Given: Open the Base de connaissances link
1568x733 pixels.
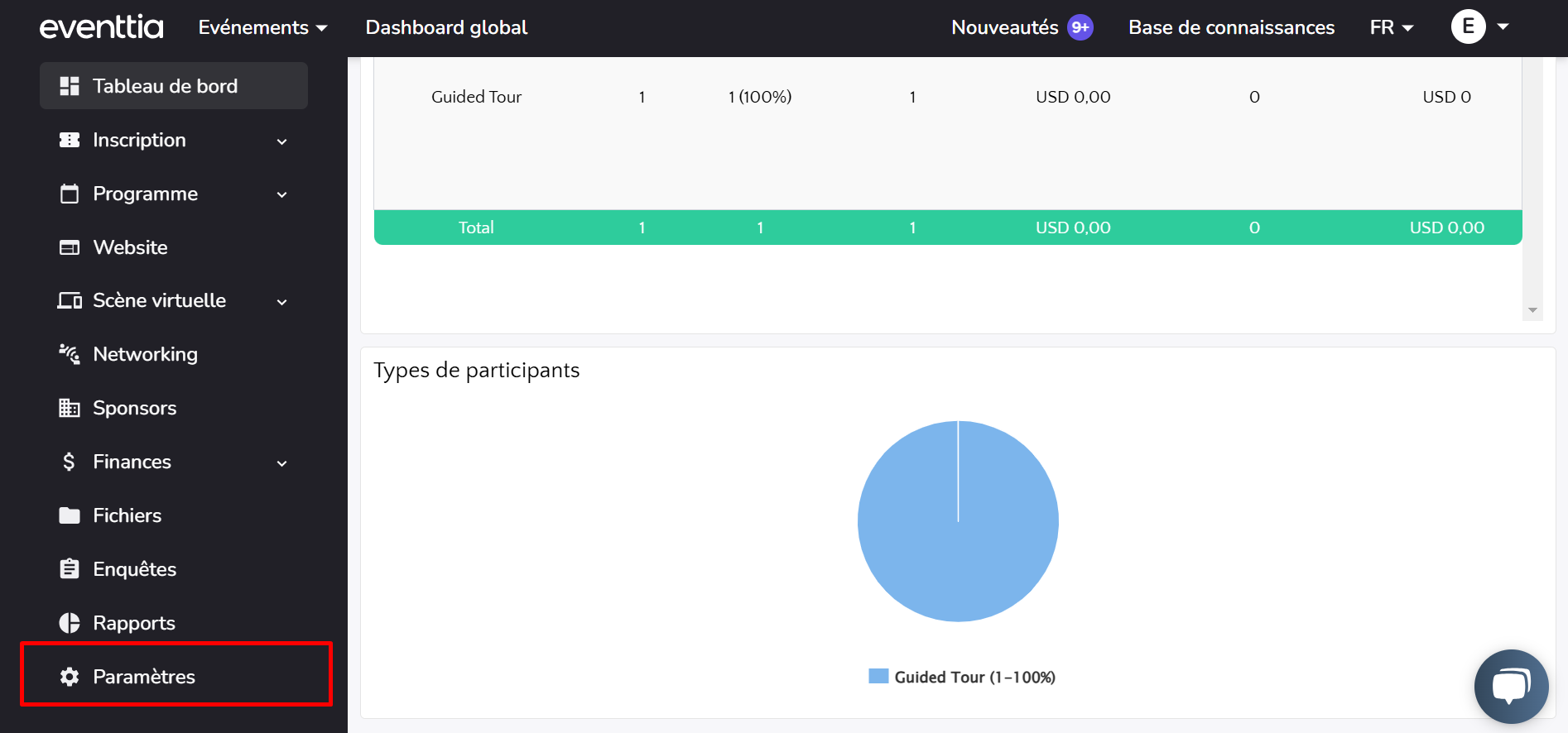Looking at the screenshot, I should click(1231, 27).
